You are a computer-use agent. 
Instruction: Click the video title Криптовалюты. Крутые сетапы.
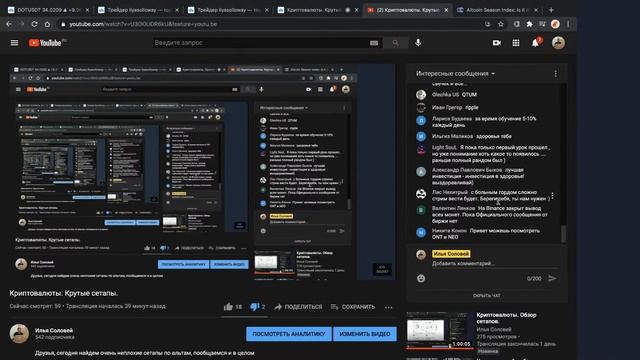pos(64,293)
